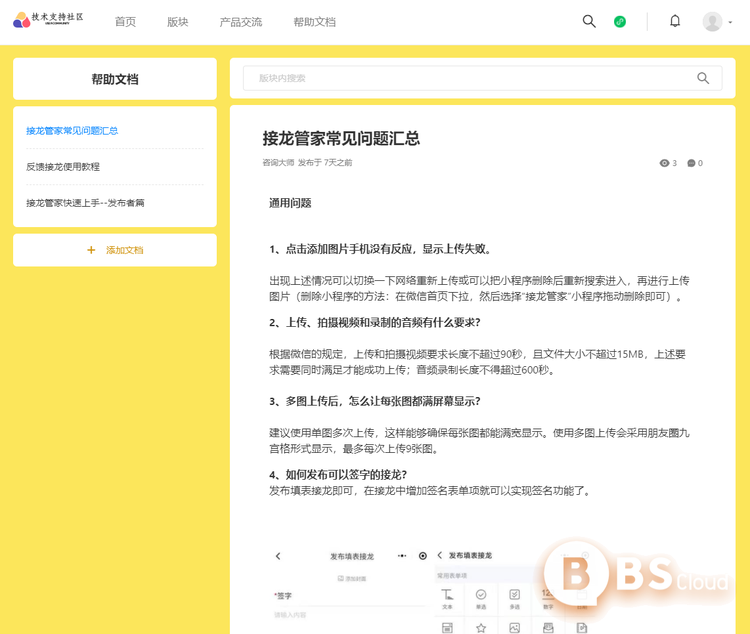This screenshot has height=634, width=750.
Task: Click the star icon in the form items grid
Action: click(481, 628)
